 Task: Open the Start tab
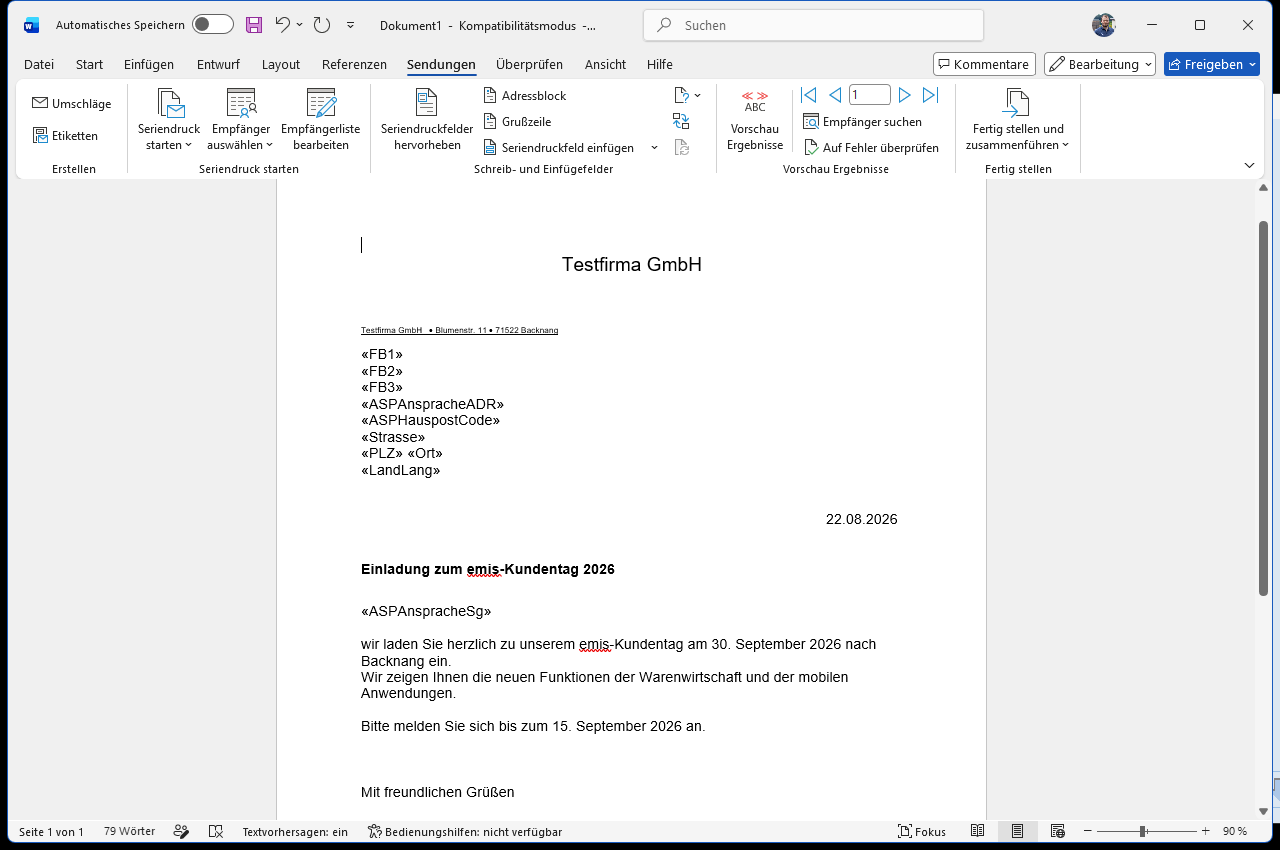click(89, 64)
